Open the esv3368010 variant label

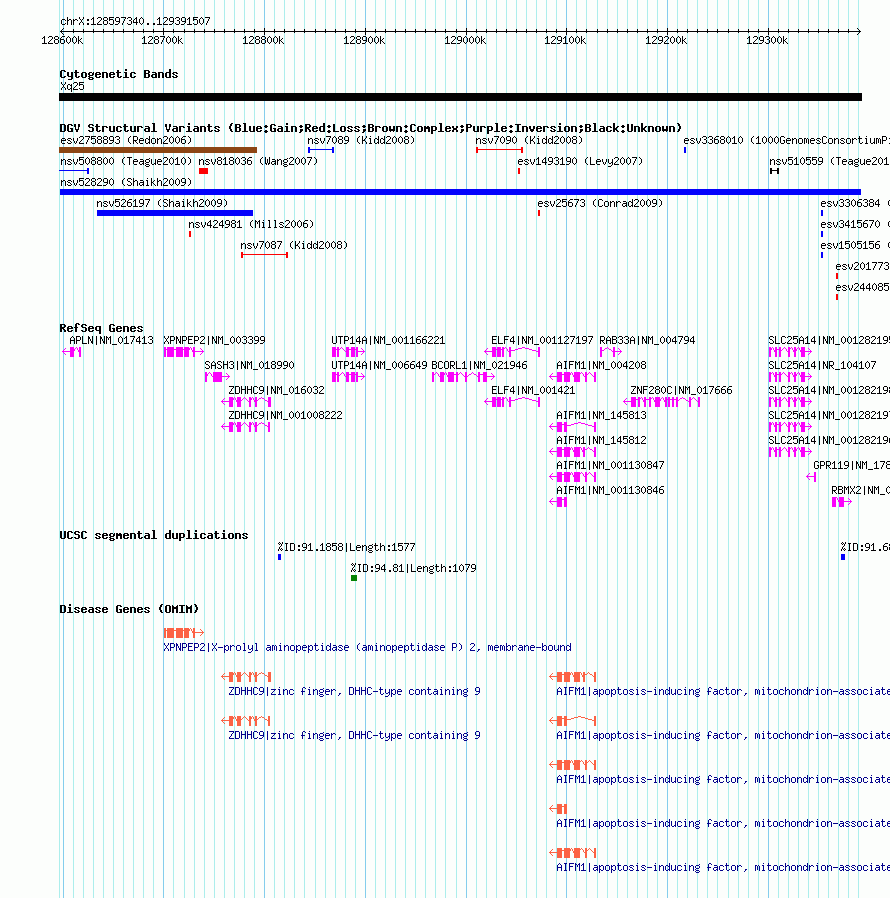click(x=786, y=140)
